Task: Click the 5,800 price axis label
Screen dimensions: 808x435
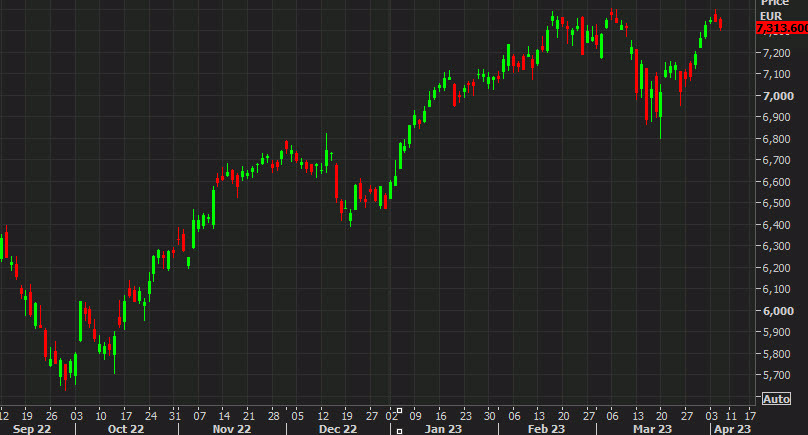Action: (x=777, y=354)
